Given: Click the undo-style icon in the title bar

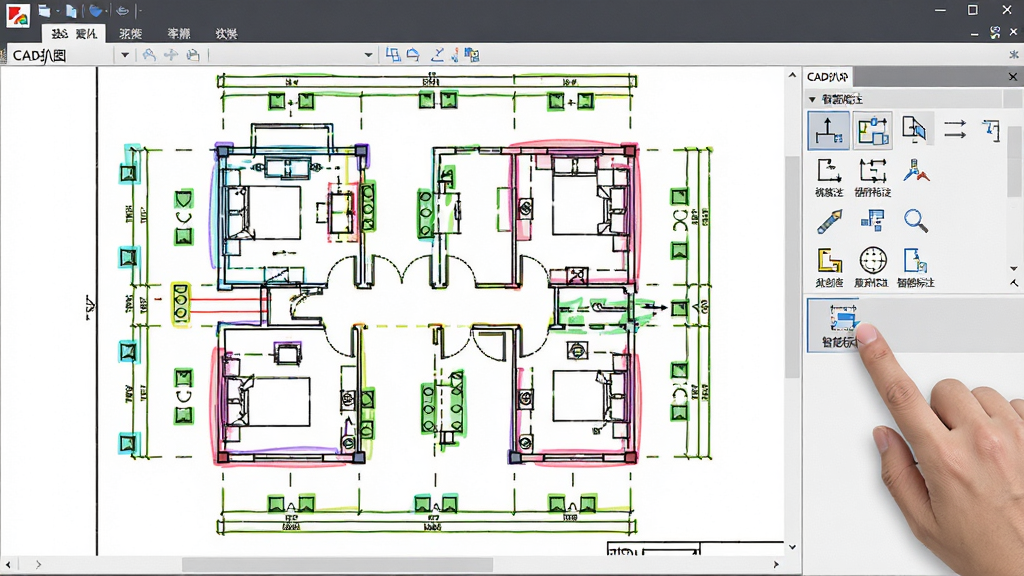Looking at the screenshot, I should (122, 10).
